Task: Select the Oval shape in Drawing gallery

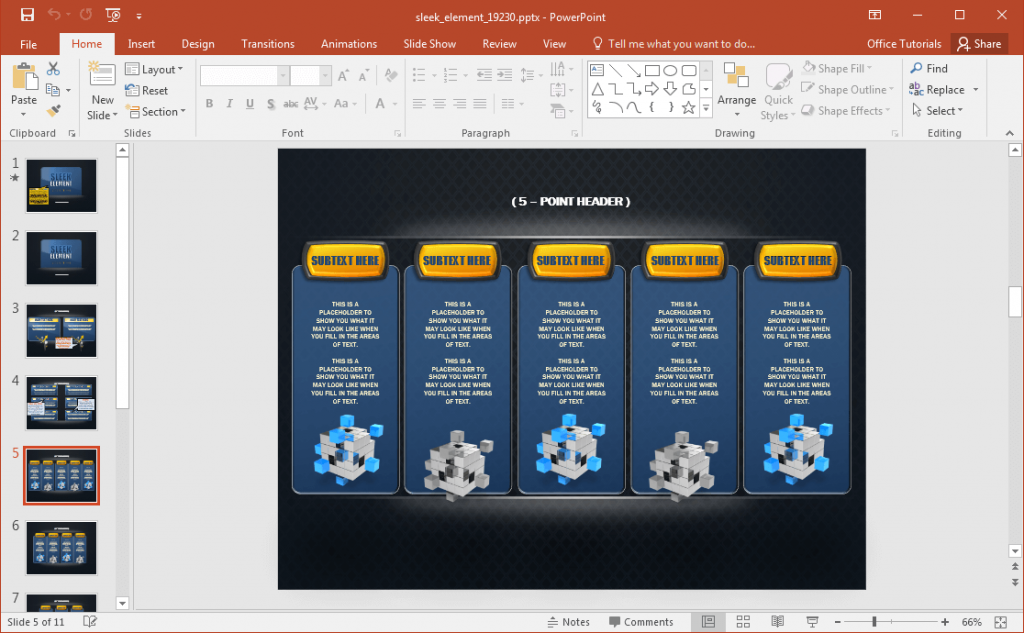Action: point(670,71)
